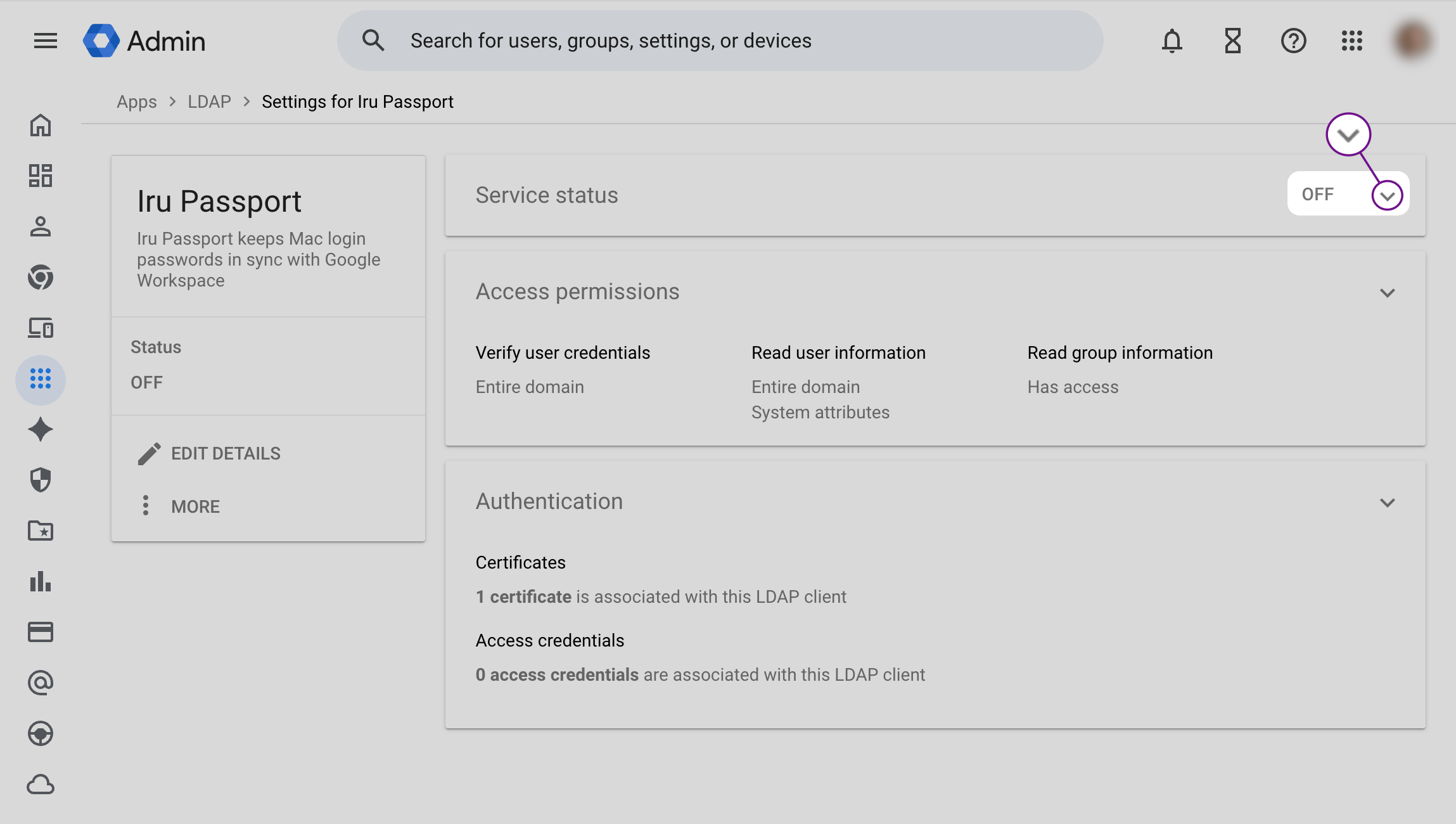Click the Certificates label

tap(520, 562)
